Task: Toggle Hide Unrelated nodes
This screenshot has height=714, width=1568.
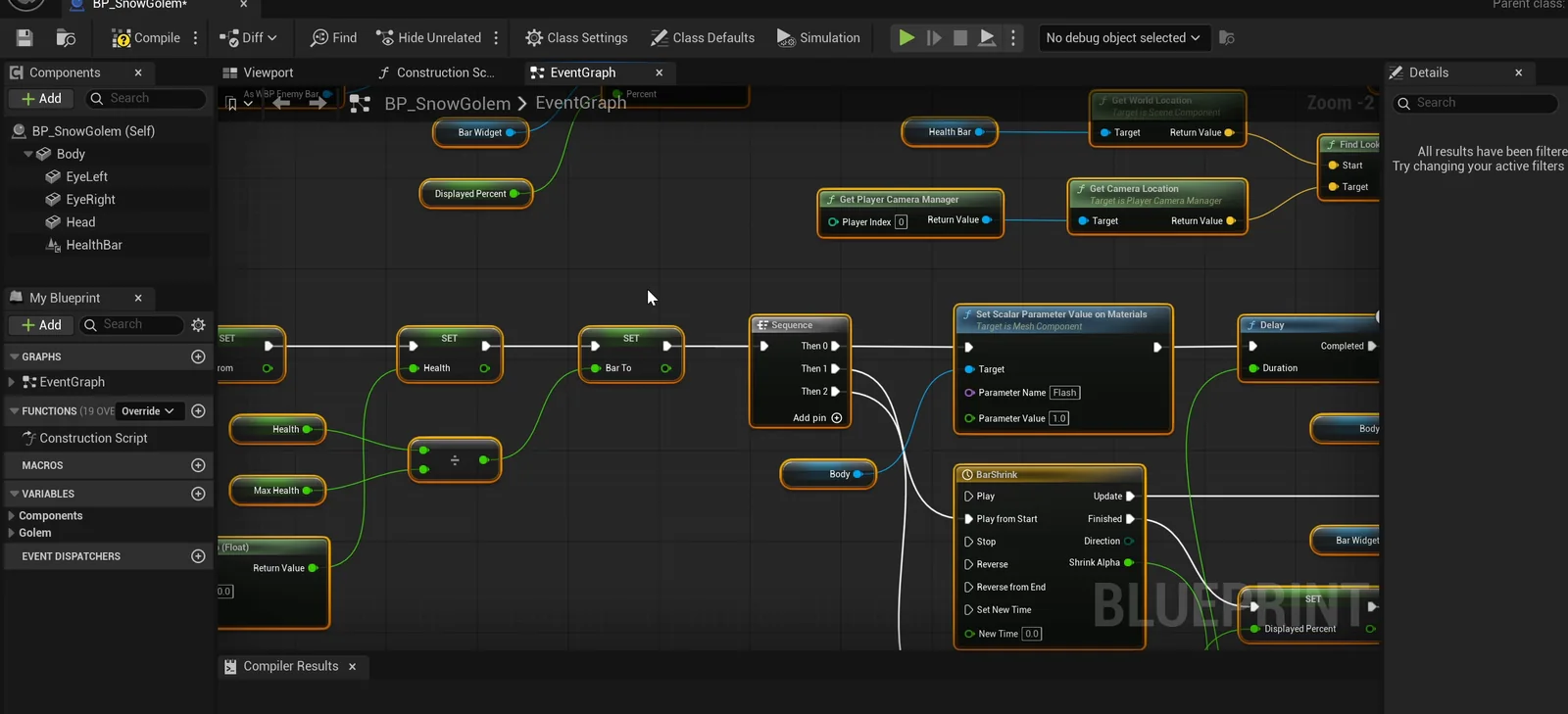Action: 429,38
